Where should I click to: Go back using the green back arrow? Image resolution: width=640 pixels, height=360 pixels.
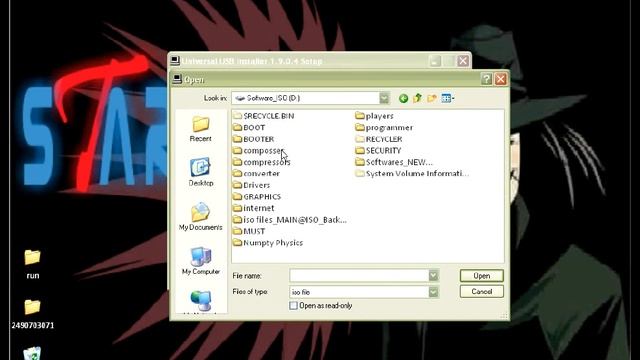tap(403, 98)
